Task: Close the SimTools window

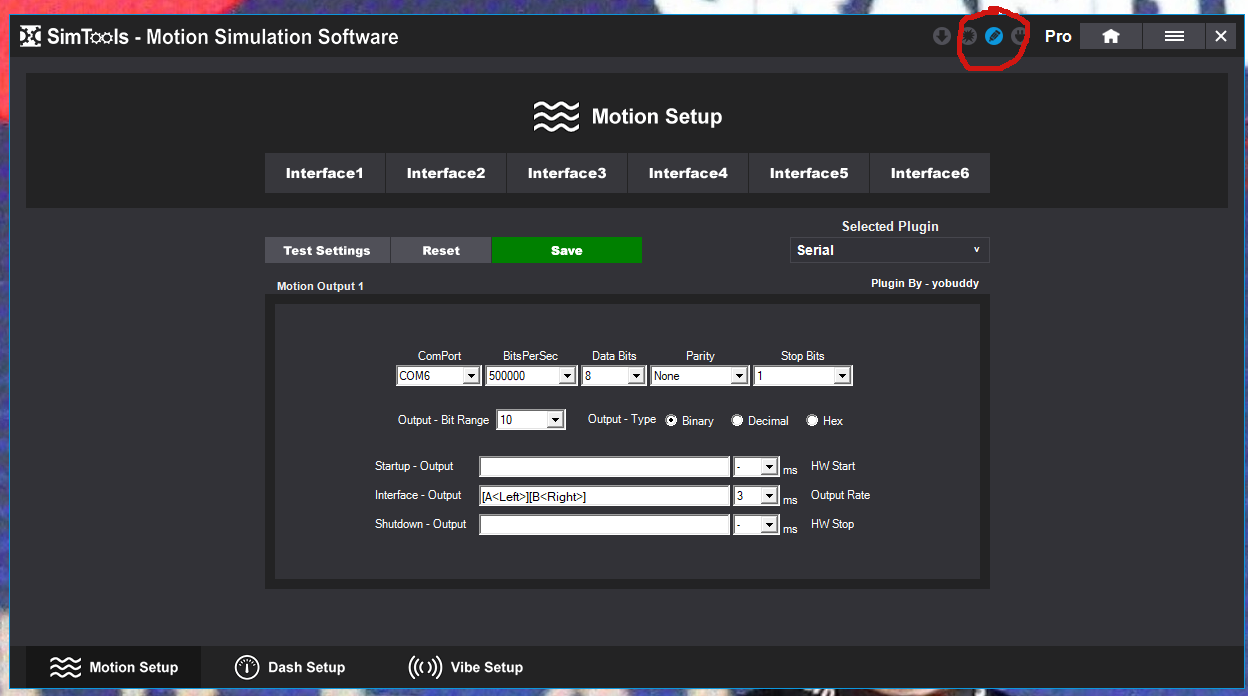Action: click(x=1221, y=36)
